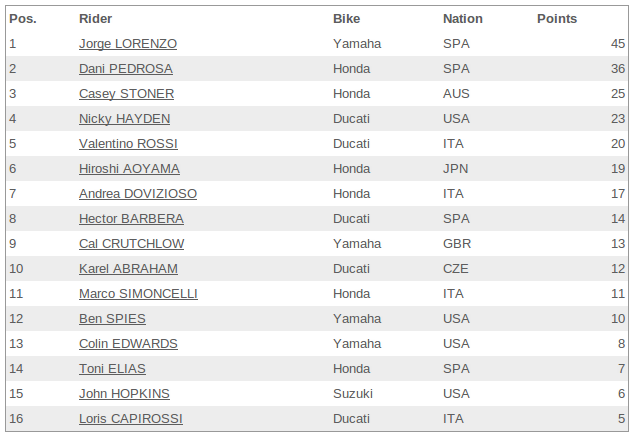Screen dimensions: 633x437
Task: Open Andrea DOVIZIOSO rider link
Action: [x=138, y=194]
